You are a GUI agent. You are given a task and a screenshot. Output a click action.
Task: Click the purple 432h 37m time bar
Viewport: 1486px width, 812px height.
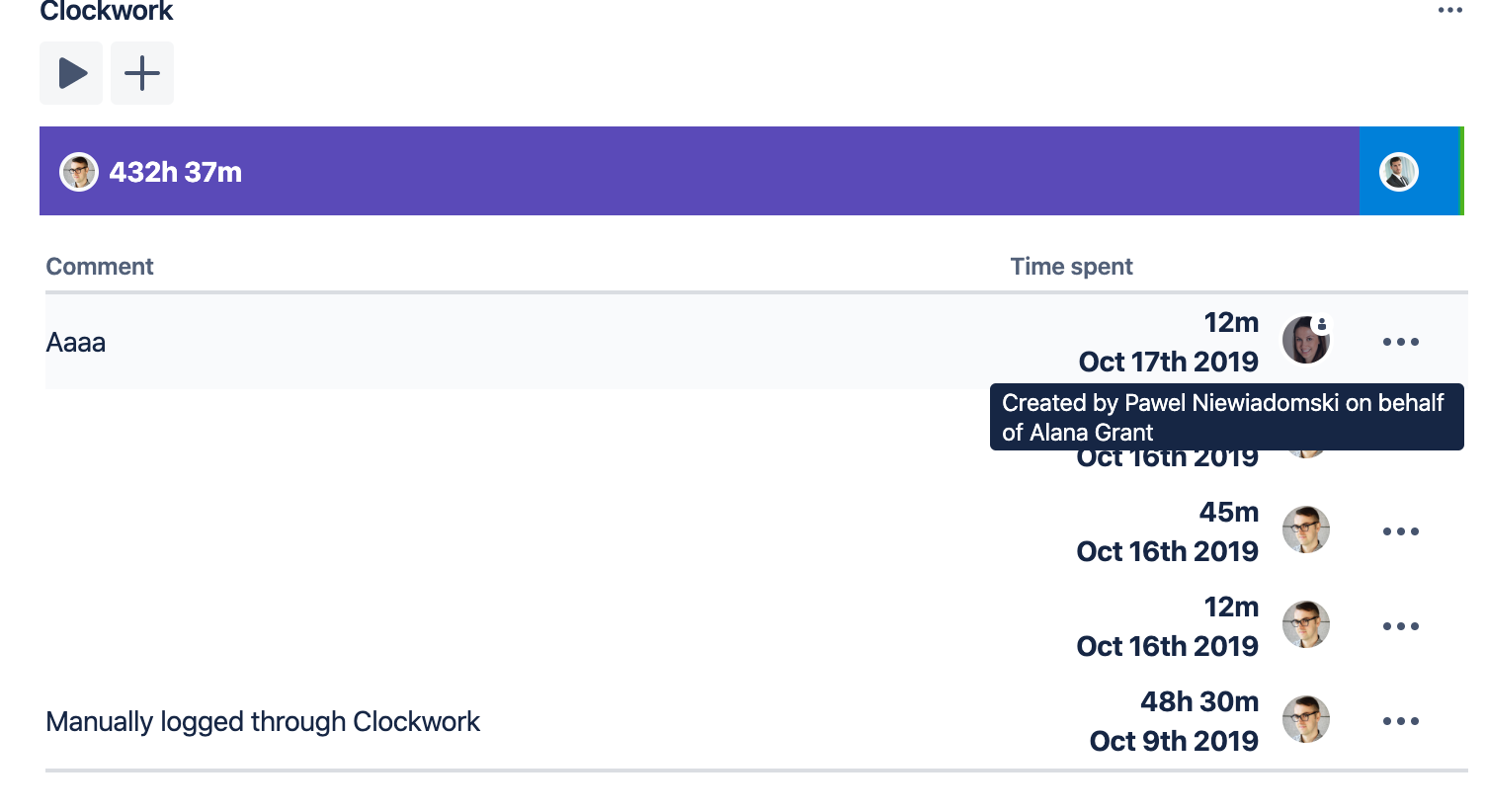click(692, 171)
